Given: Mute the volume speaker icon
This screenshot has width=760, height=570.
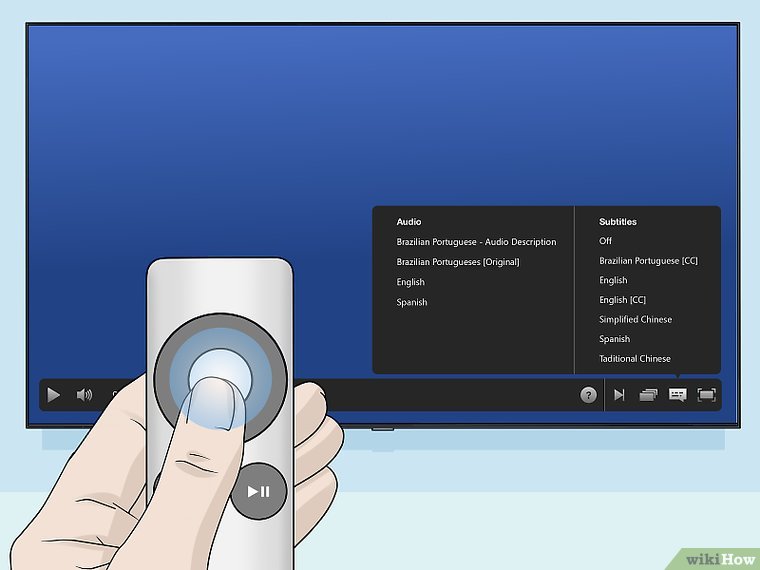Looking at the screenshot, I should (x=84, y=395).
